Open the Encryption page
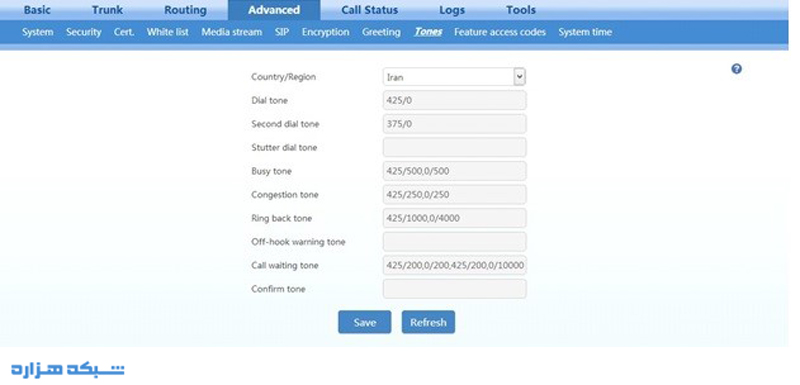 pyautogui.click(x=326, y=32)
